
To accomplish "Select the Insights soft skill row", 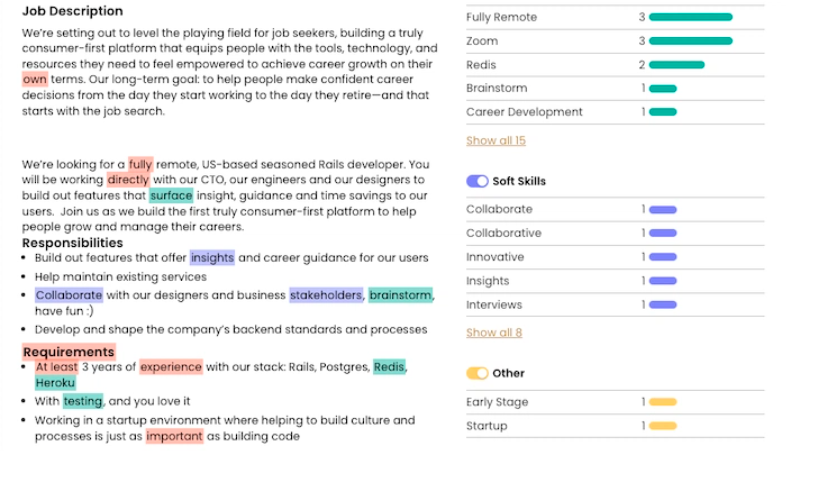I will pyautogui.click(x=615, y=281).
